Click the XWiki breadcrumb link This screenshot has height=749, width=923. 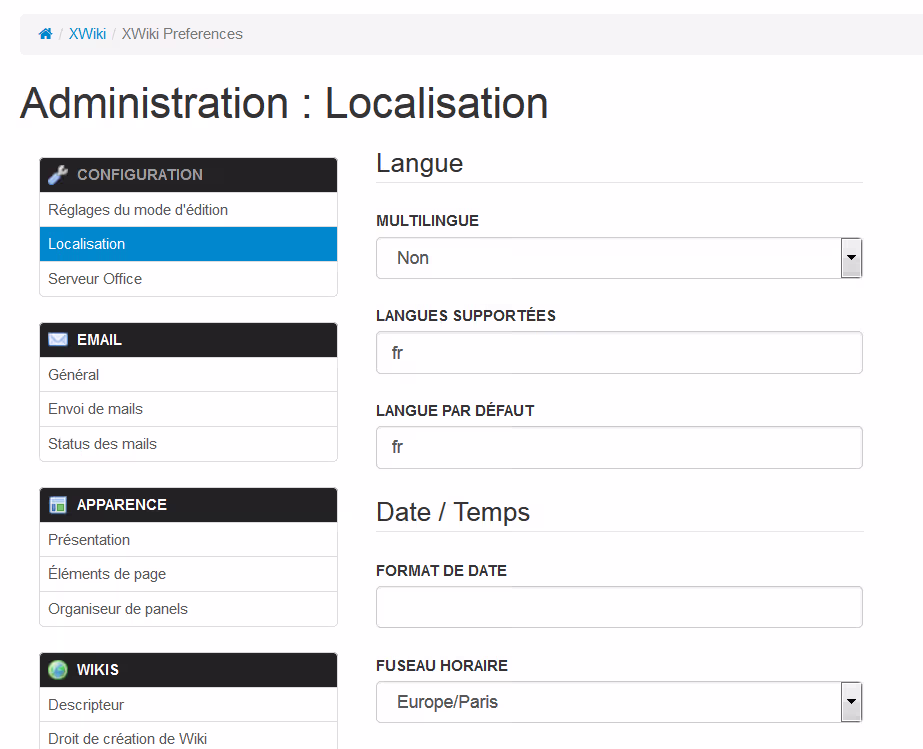[87, 34]
